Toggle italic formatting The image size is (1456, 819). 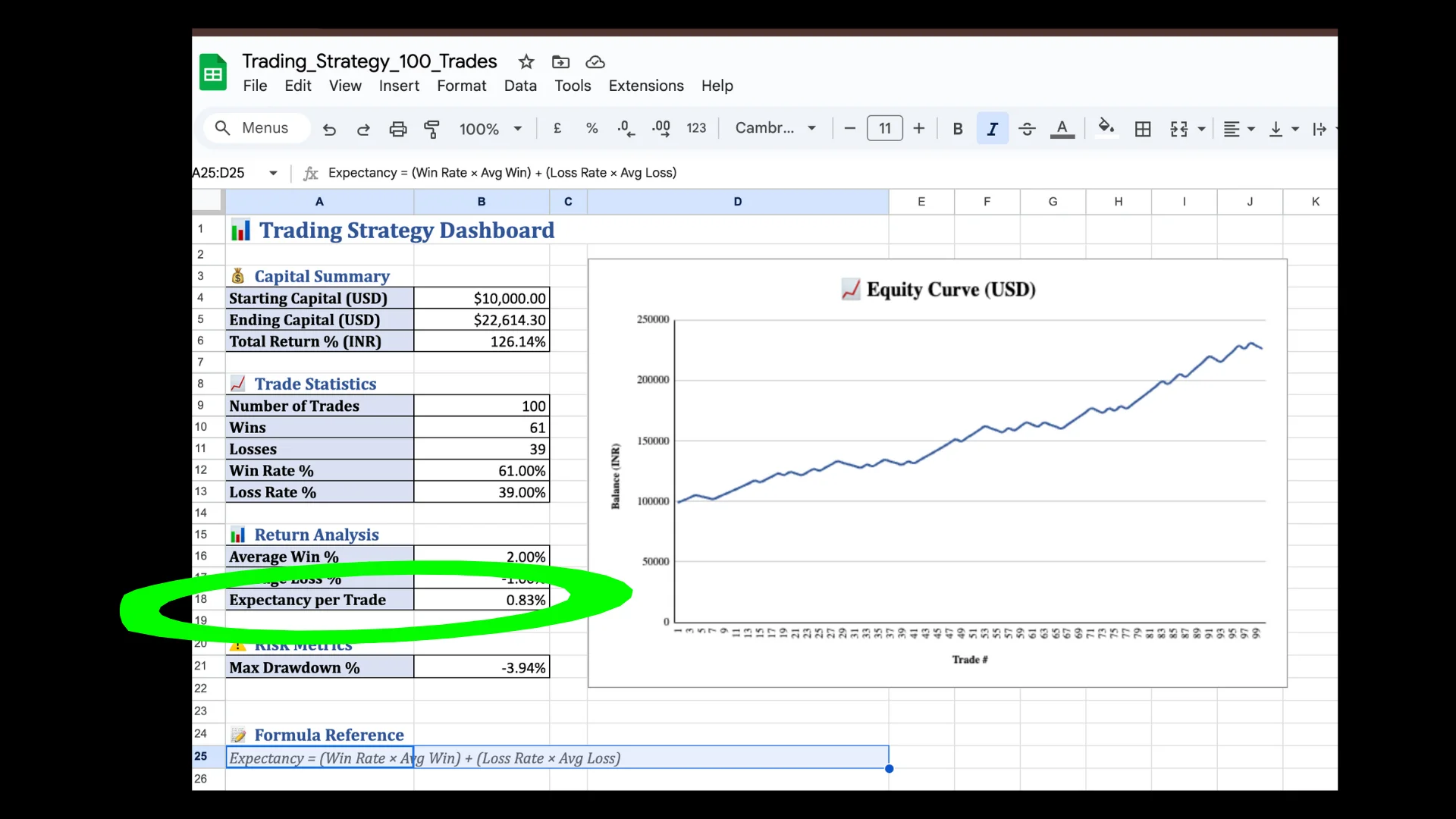click(992, 129)
